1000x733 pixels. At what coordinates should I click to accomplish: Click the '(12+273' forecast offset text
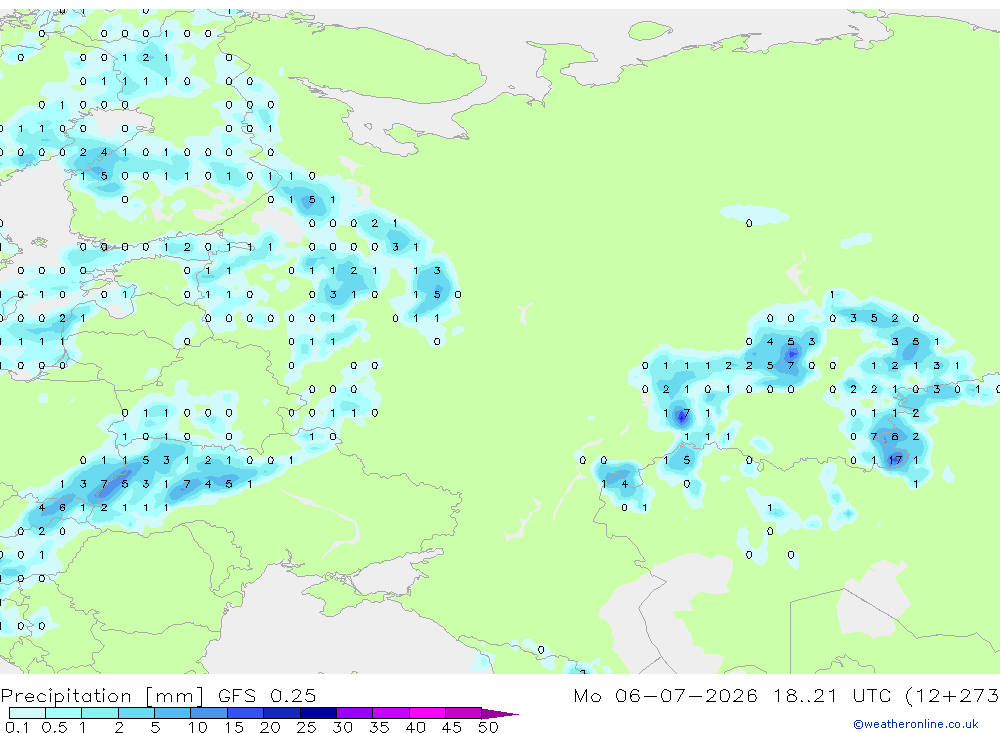pyautogui.click(x=952, y=696)
